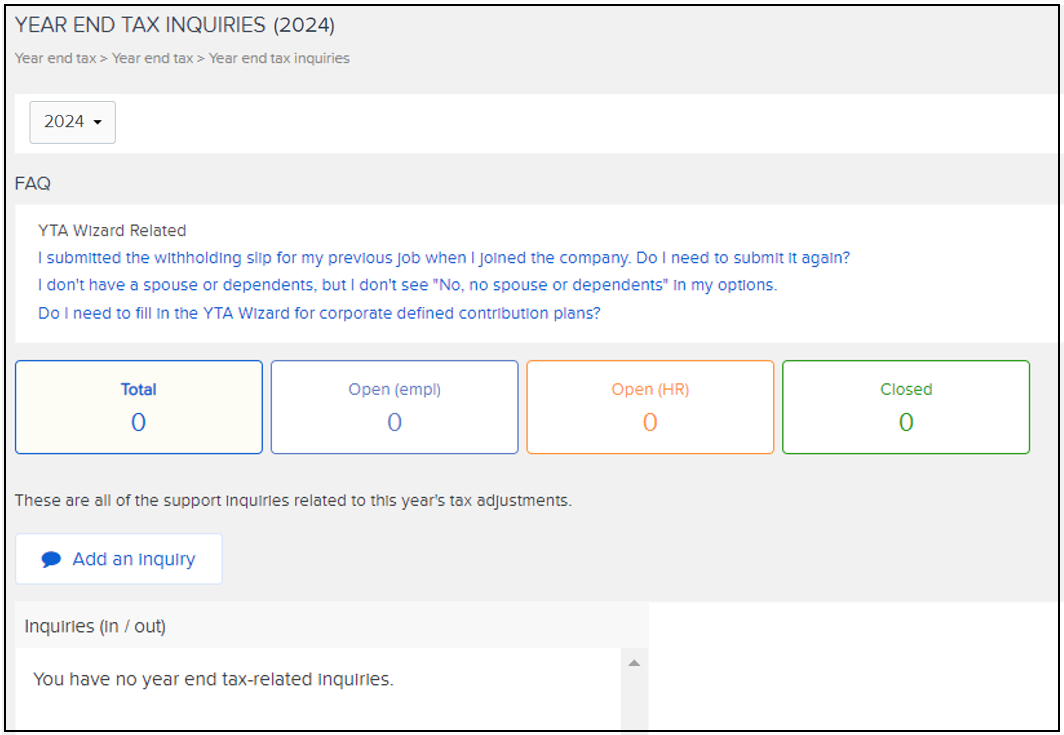This screenshot has width=1064, height=735.
Task: Filter by Open (empl) inquiries card
Action: pos(394,407)
